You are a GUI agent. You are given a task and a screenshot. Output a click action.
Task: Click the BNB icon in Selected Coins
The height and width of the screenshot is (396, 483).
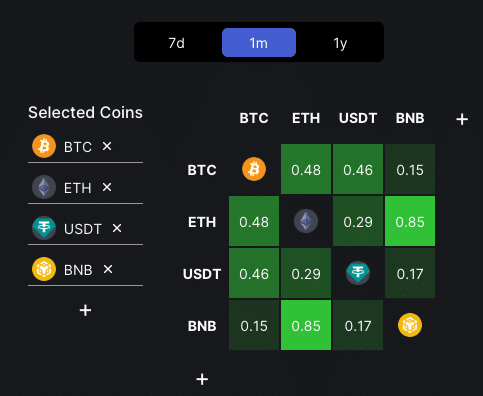(44, 269)
